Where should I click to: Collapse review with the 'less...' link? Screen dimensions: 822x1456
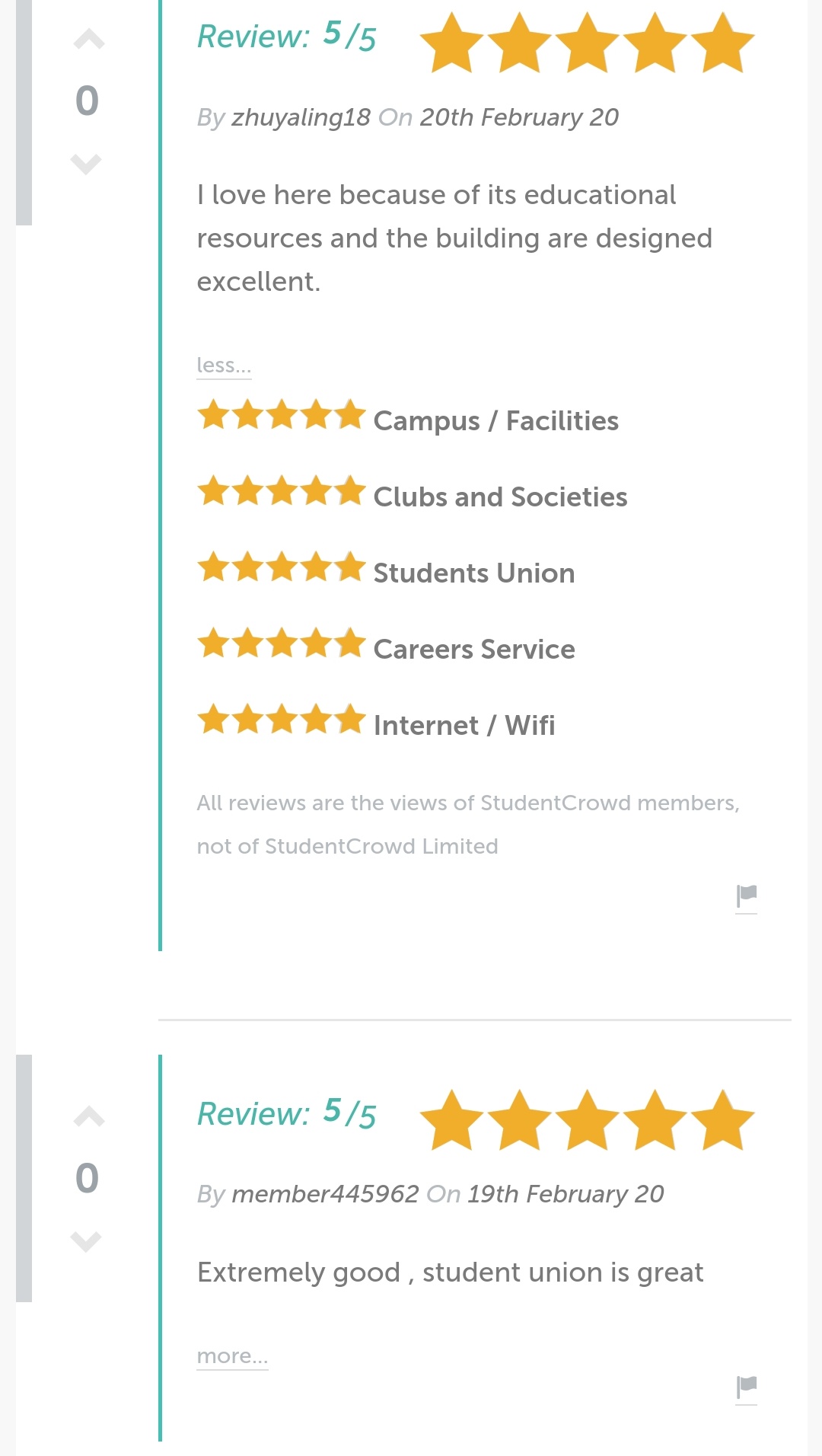point(224,366)
